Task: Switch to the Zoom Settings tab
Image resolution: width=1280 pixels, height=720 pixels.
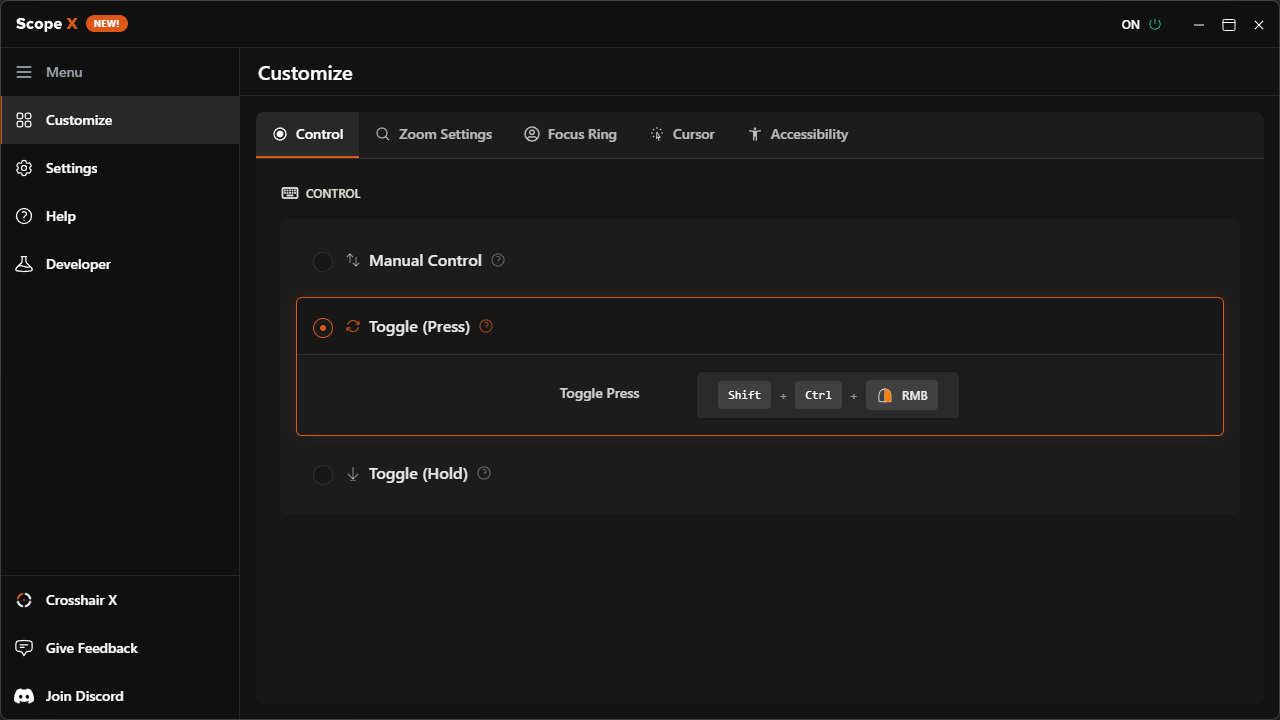Action: [x=434, y=133]
